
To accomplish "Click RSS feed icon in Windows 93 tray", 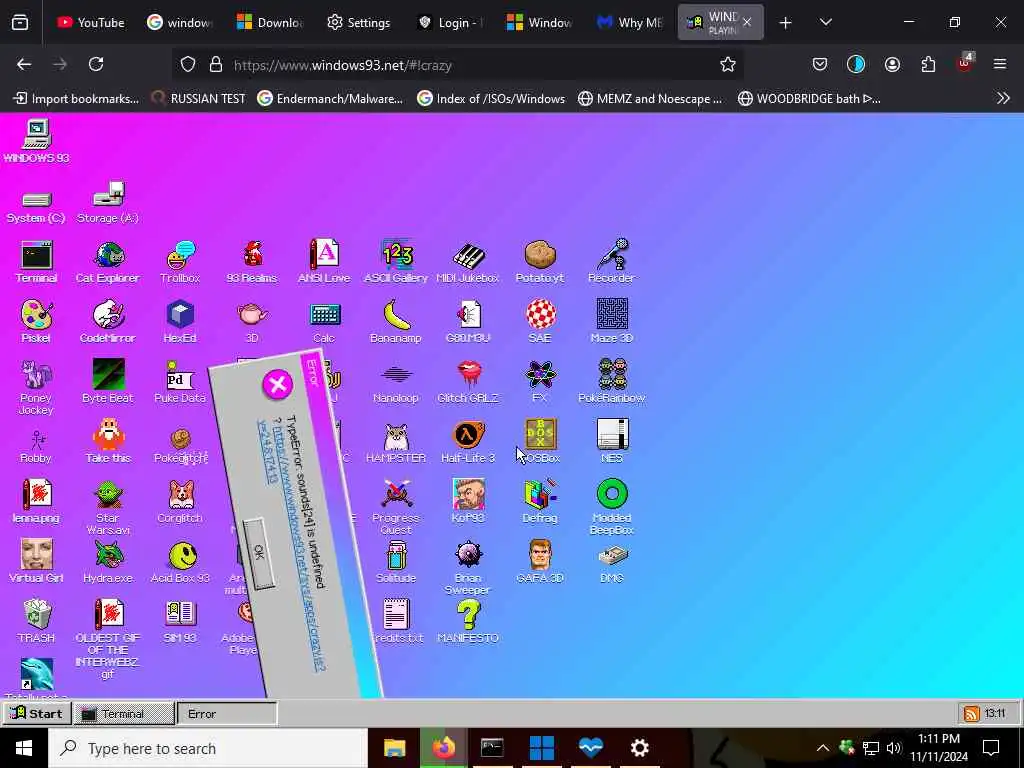I will pos(971,714).
